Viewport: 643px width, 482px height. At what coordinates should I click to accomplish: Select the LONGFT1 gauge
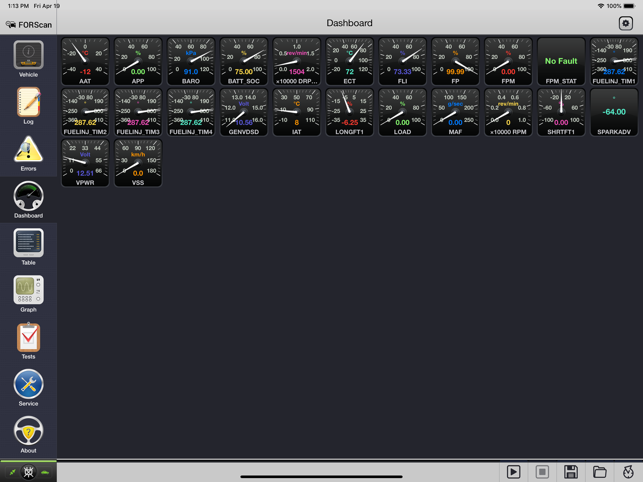coord(350,112)
